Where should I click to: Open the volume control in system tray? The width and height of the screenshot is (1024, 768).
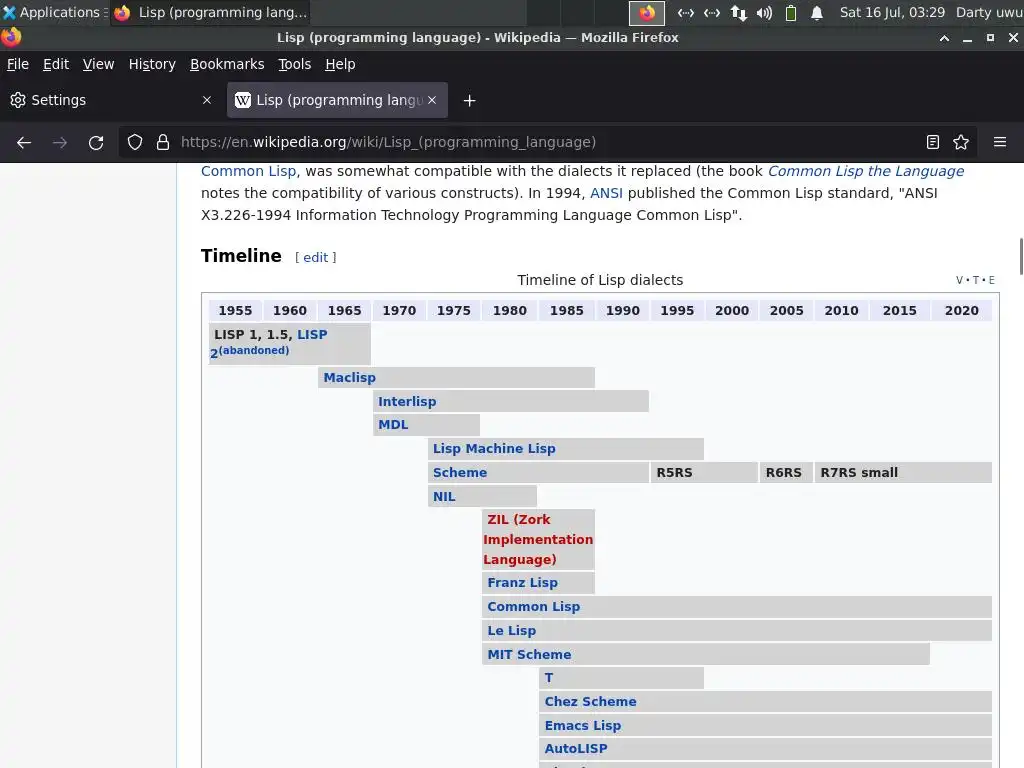[764, 13]
